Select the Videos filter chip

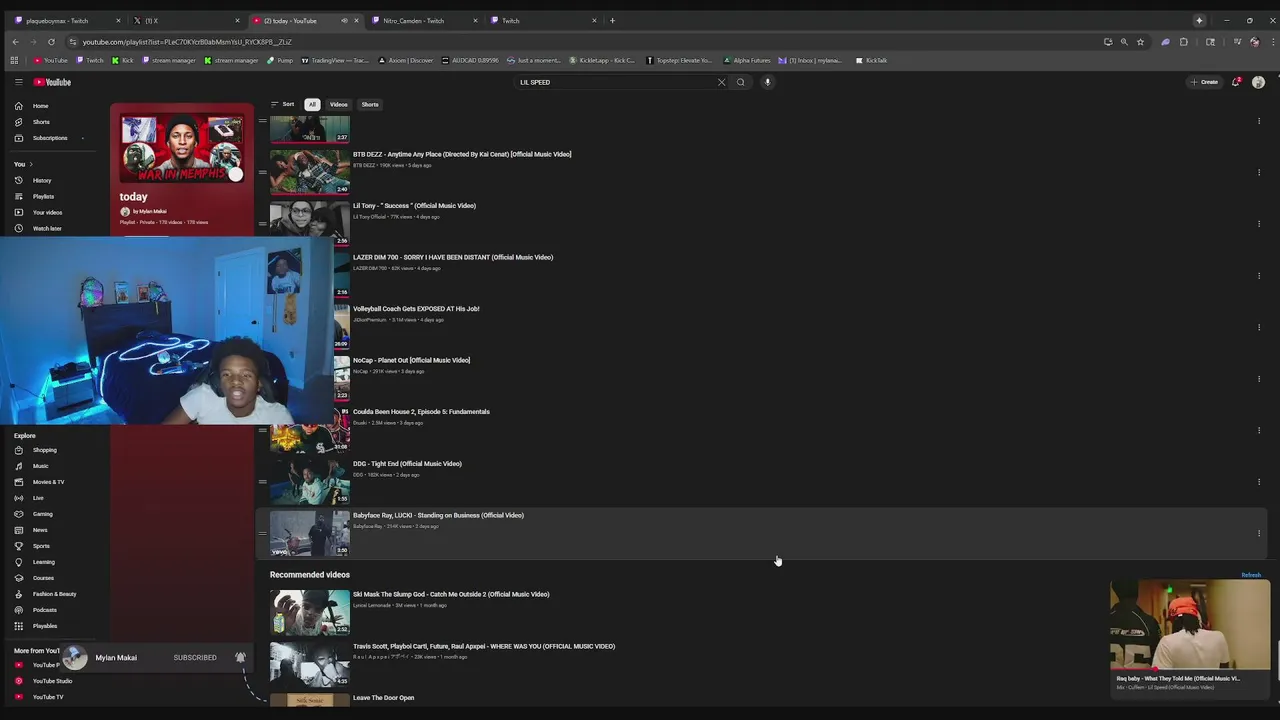(x=339, y=104)
